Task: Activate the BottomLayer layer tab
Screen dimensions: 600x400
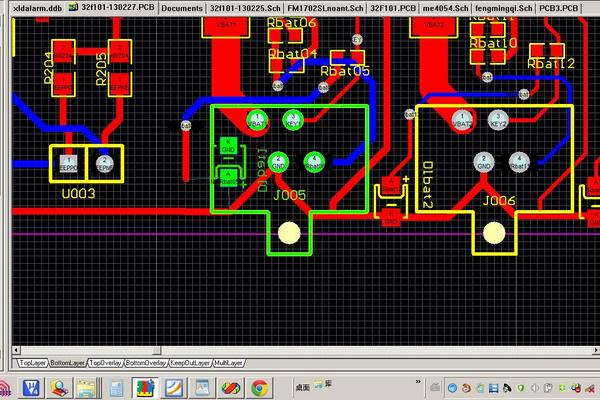Action: (x=67, y=362)
